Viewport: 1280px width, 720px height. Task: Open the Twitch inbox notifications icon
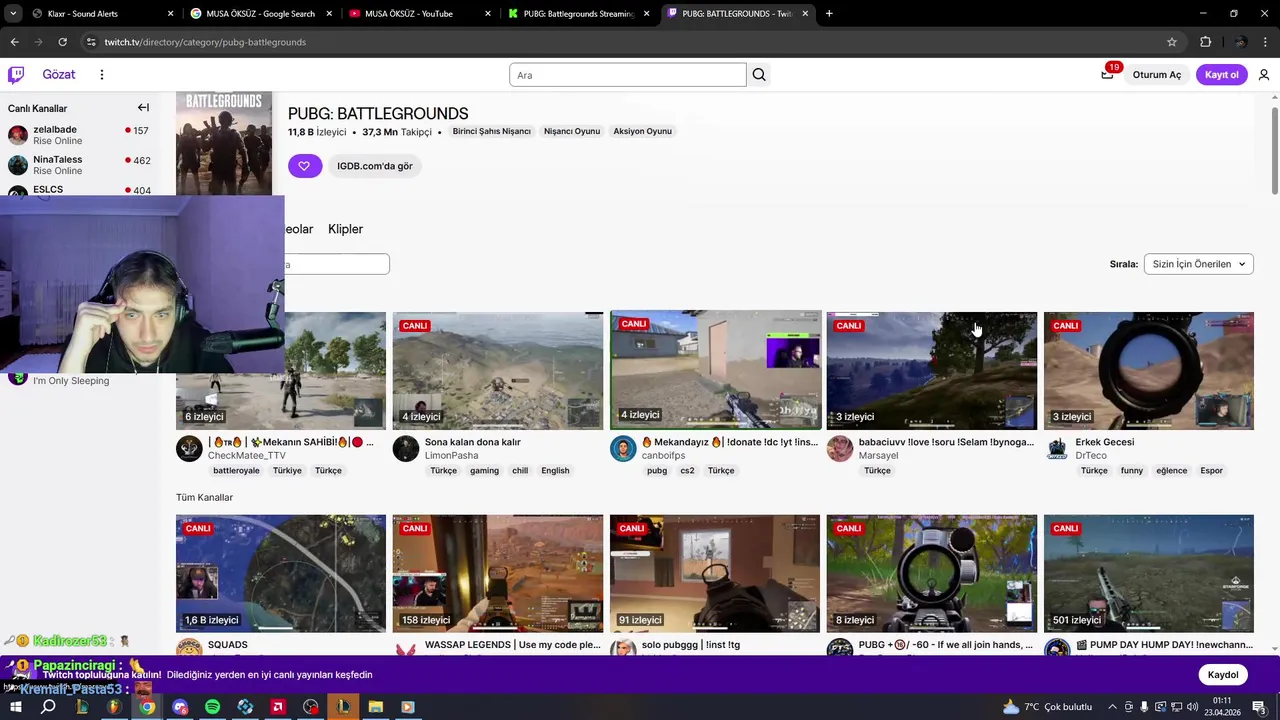click(x=1107, y=75)
